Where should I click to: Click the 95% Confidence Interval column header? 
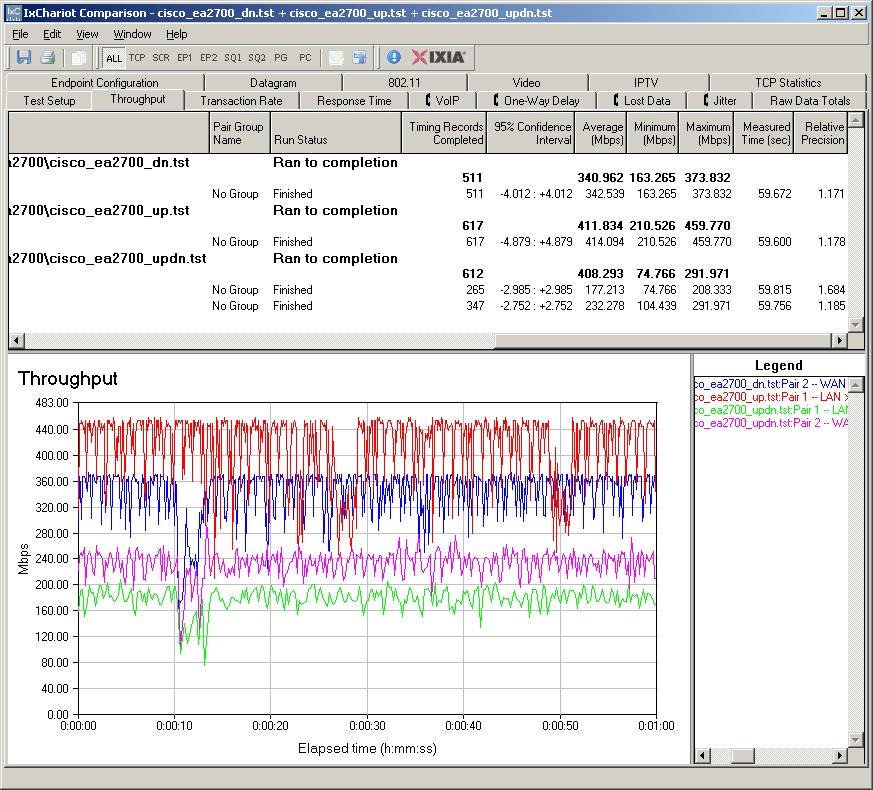click(x=531, y=133)
